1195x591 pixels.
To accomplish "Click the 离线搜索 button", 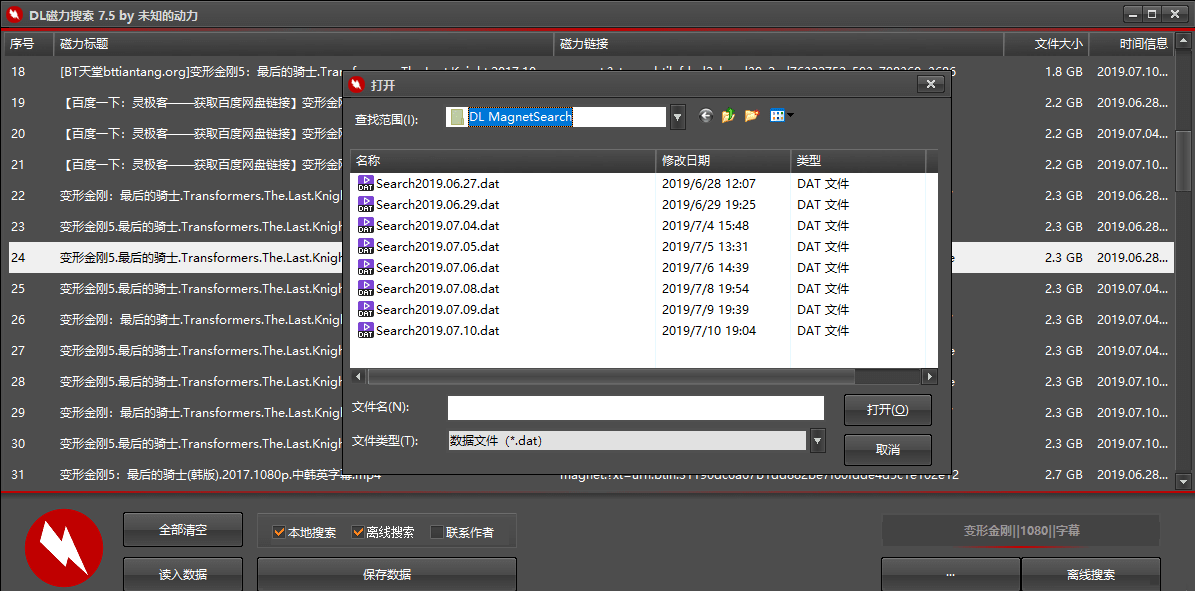I will click(x=1091, y=574).
